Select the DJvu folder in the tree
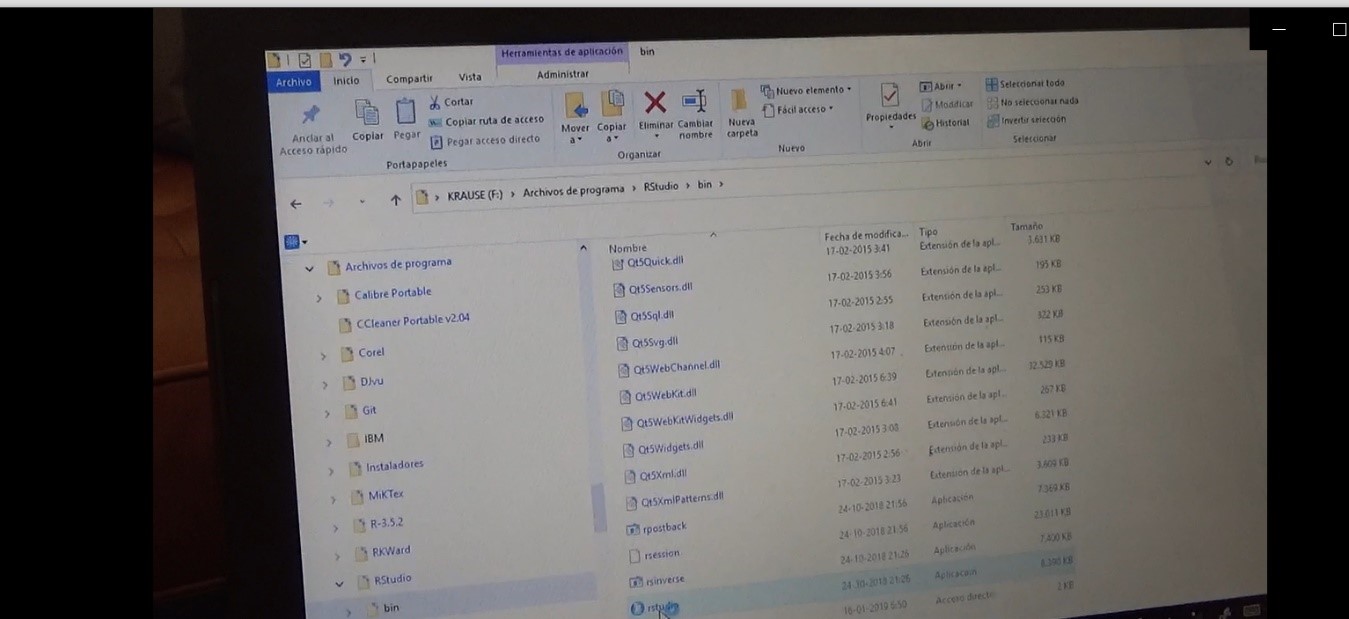Image resolution: width=1349 pixels, height=619 pixels. tap(363, 382)
